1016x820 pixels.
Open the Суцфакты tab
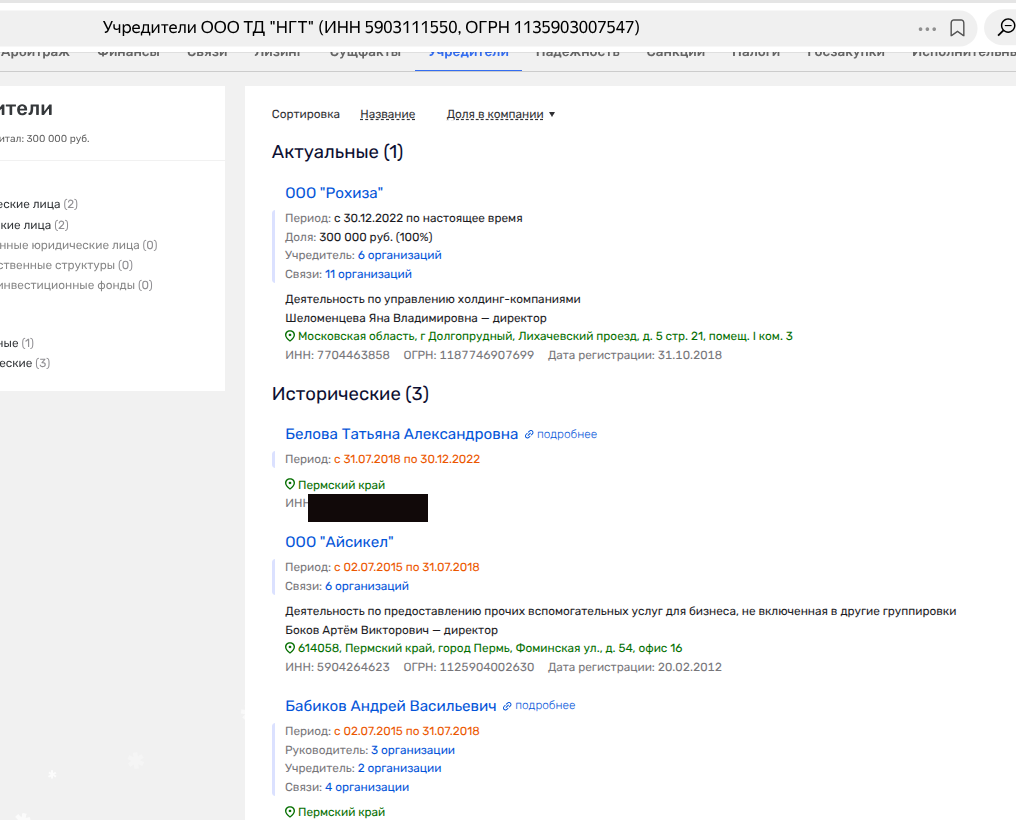(365, 53)
